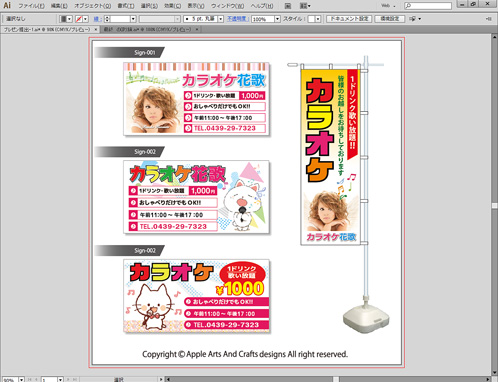Screen dimensions: 498x382
Task: Click the control panel options menu icon
Action: point(489,19)
